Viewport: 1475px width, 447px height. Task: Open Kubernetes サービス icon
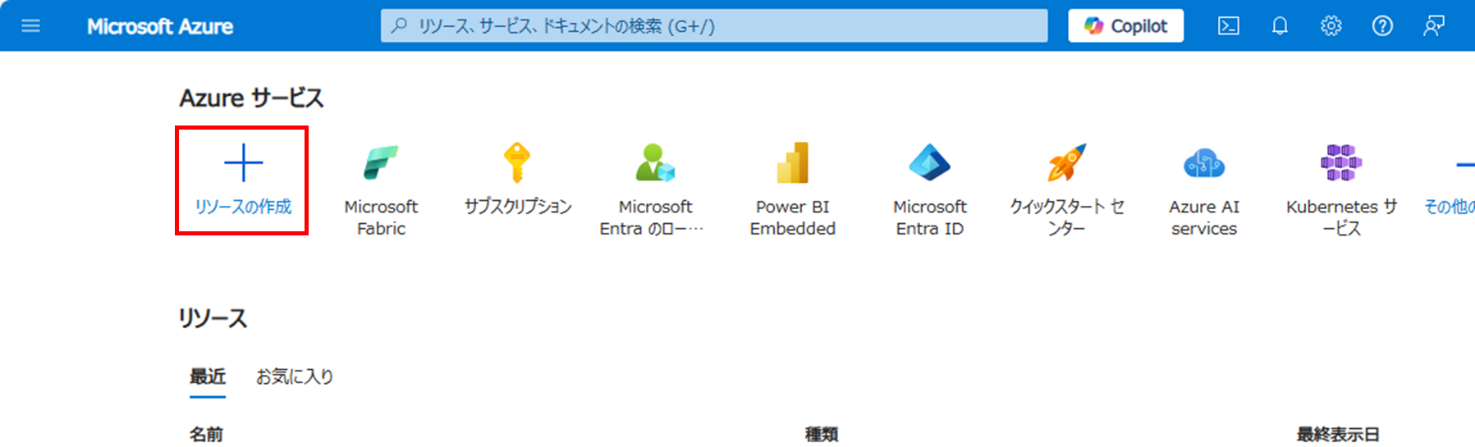tap(1341, 162)
